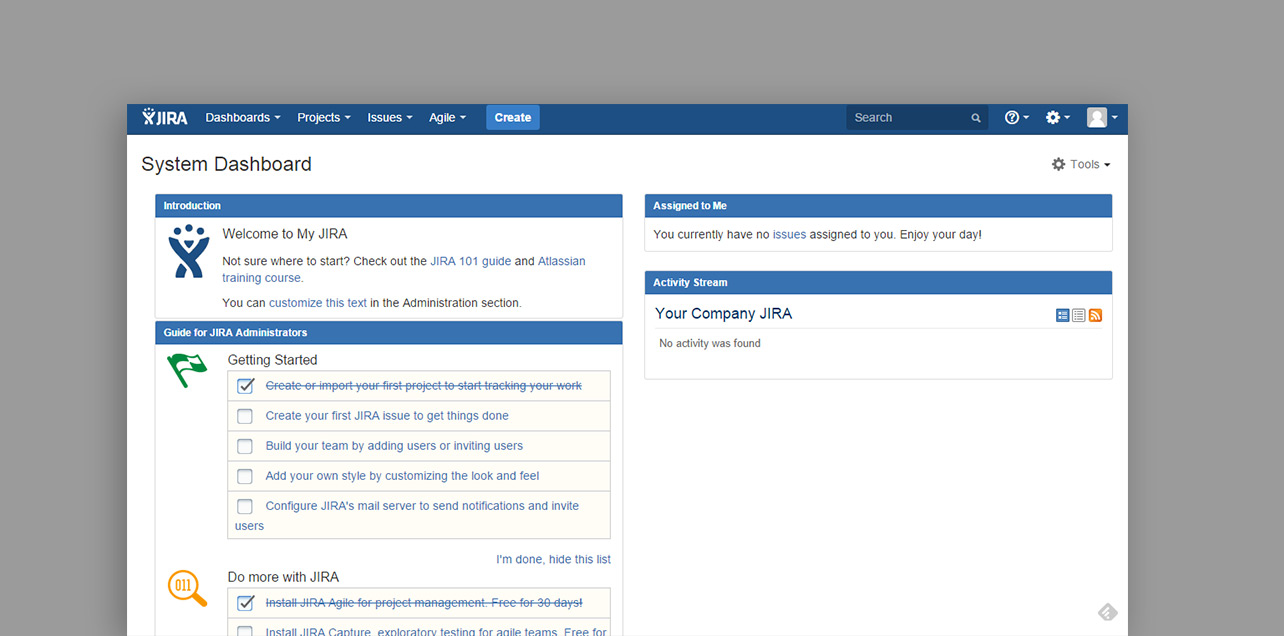The width and height of the screenshot is (1284, 636).
Task: Focus the Search input field
Action: (917, 118)
